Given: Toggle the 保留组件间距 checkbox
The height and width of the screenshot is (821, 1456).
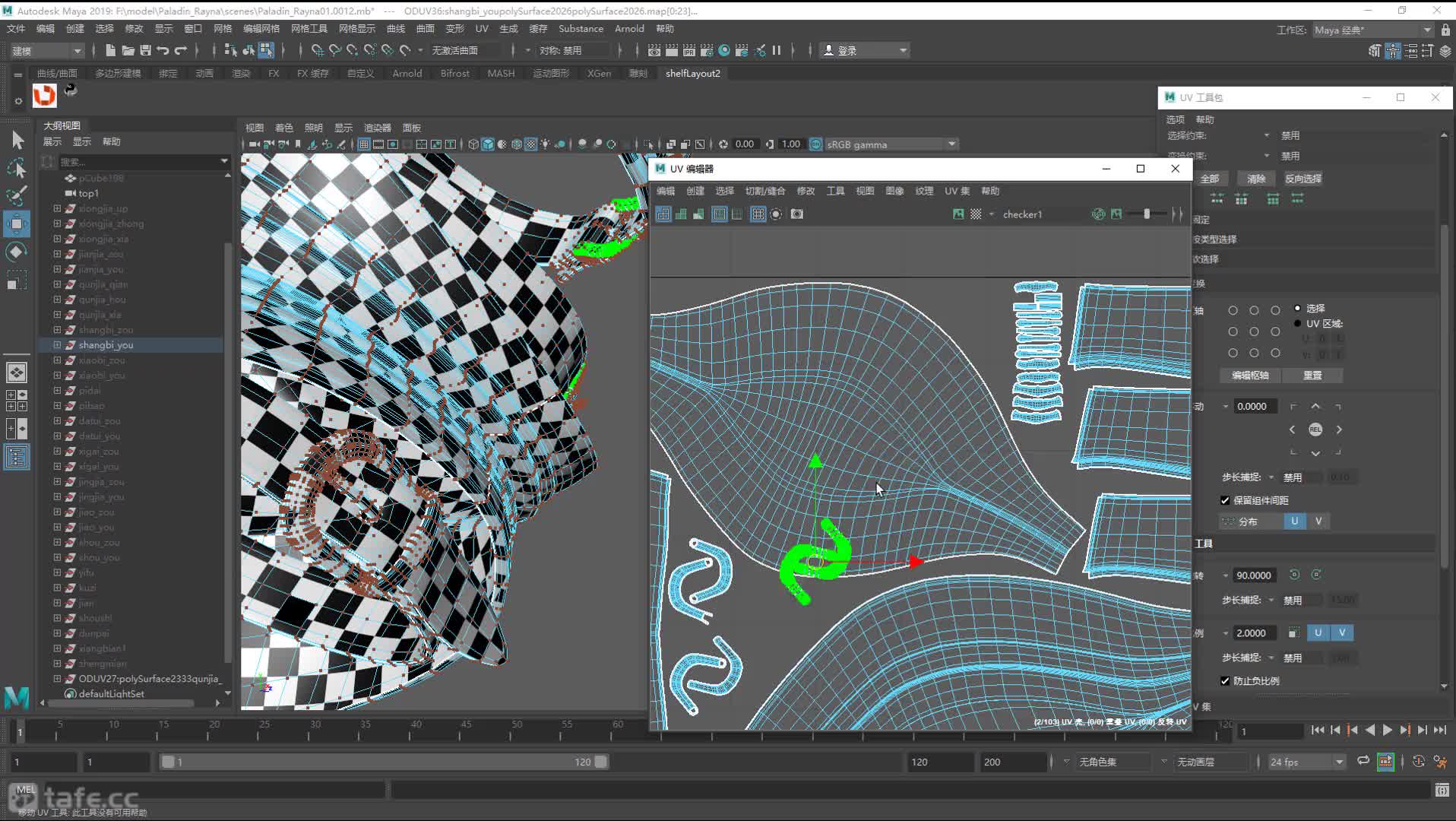Looking at the screenshot, I should (1225, 500).
